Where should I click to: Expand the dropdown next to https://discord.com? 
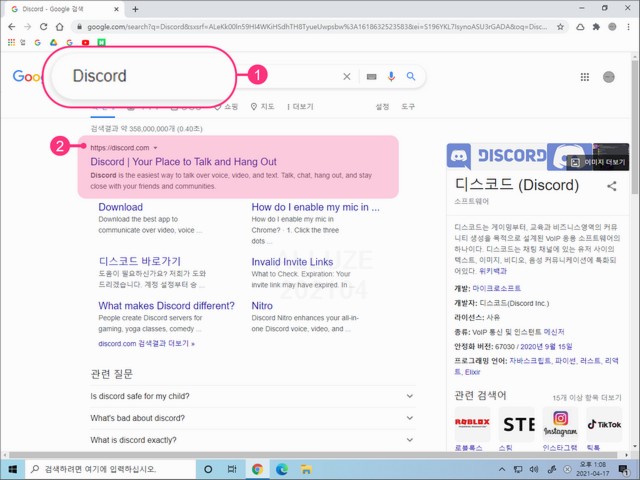click(156, 148)
